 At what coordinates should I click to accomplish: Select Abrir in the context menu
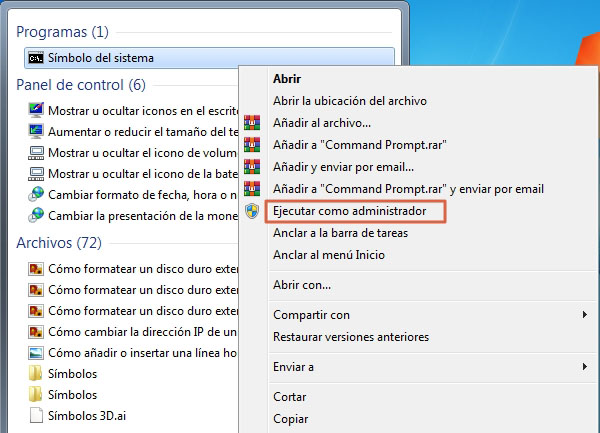[x=287, y=79]
